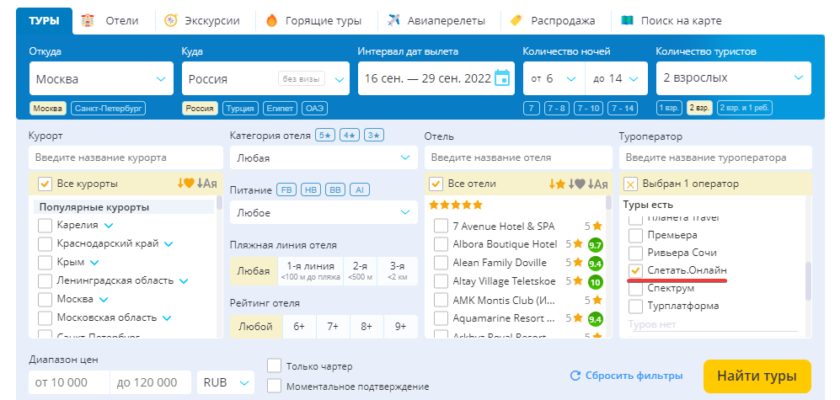Click the compass icon beside Экскурсии
The height and width of the screenshot is (400, 840).
point(170,21)
